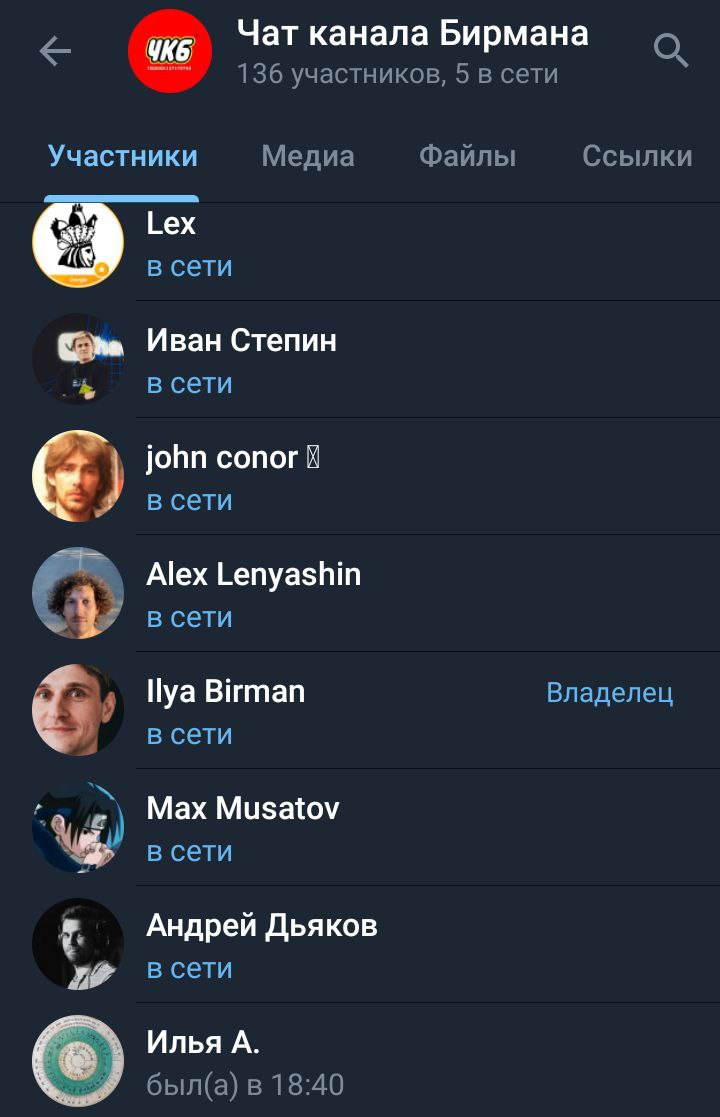
Task: Tap Ilya Birman's profile photo
Action: point(78,710)
